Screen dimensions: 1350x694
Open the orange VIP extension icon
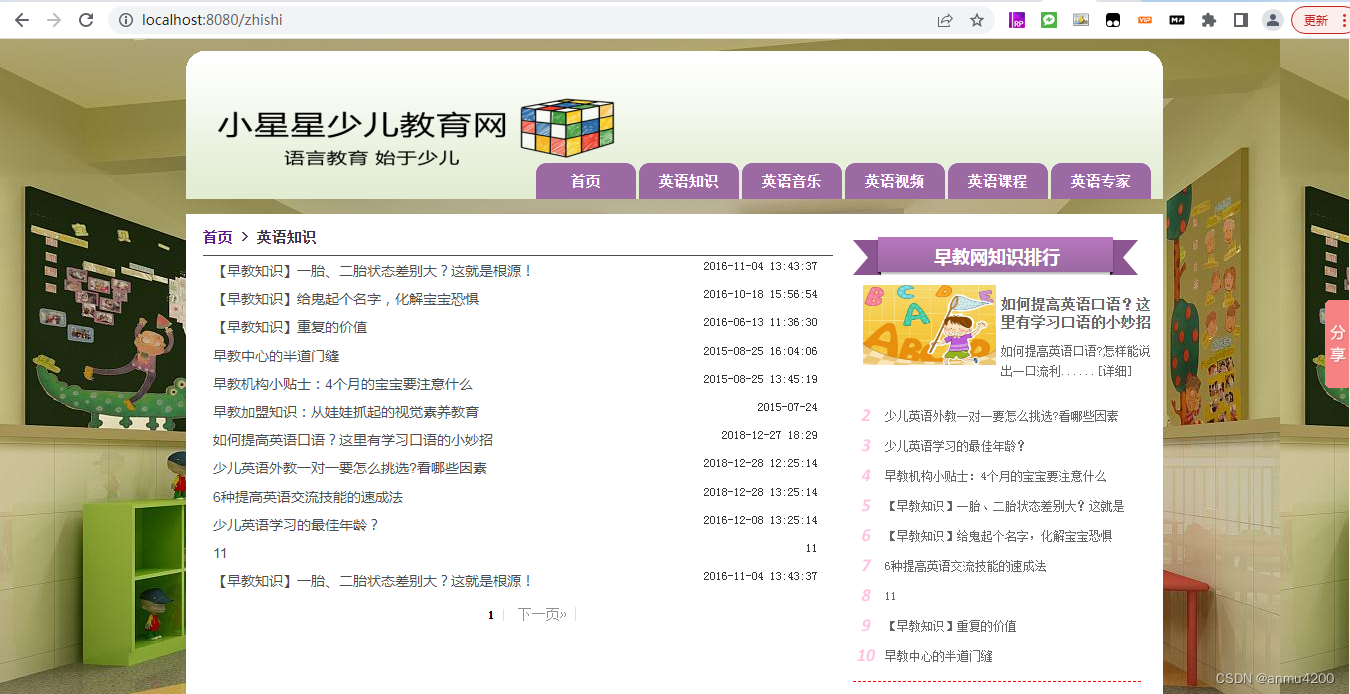pyautogui.click(x=1145, y=20)
